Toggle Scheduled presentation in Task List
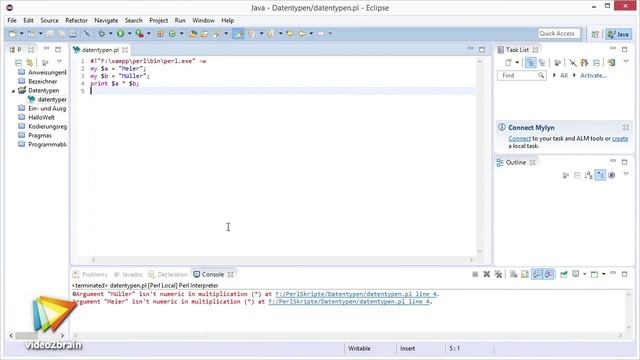Image resolution: width=640 pixels, height=360 pixels. point(542,62)
